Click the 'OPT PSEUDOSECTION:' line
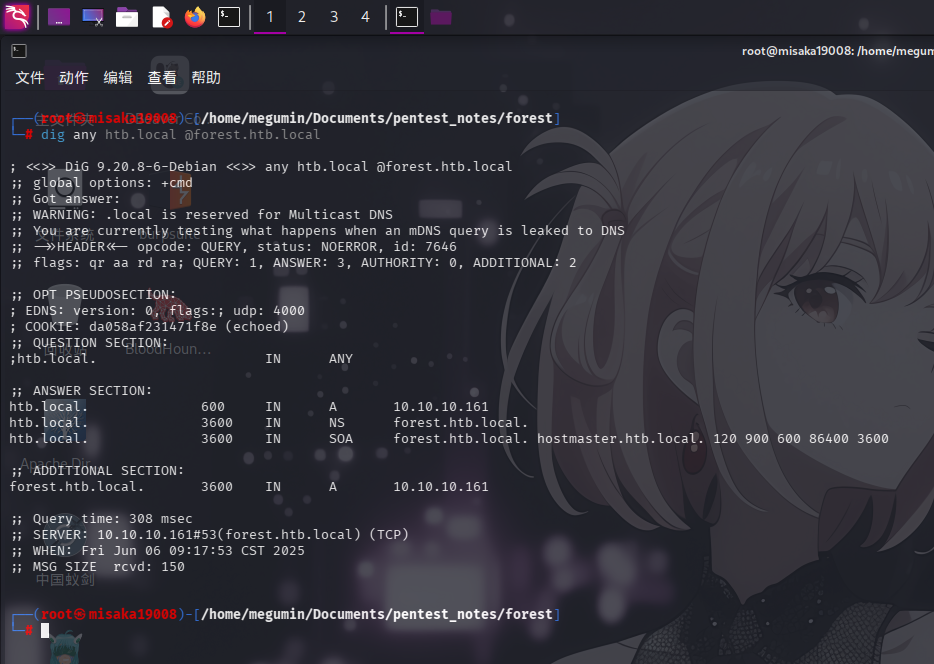Viewport: 934px width, 664px height. [93, 295]
